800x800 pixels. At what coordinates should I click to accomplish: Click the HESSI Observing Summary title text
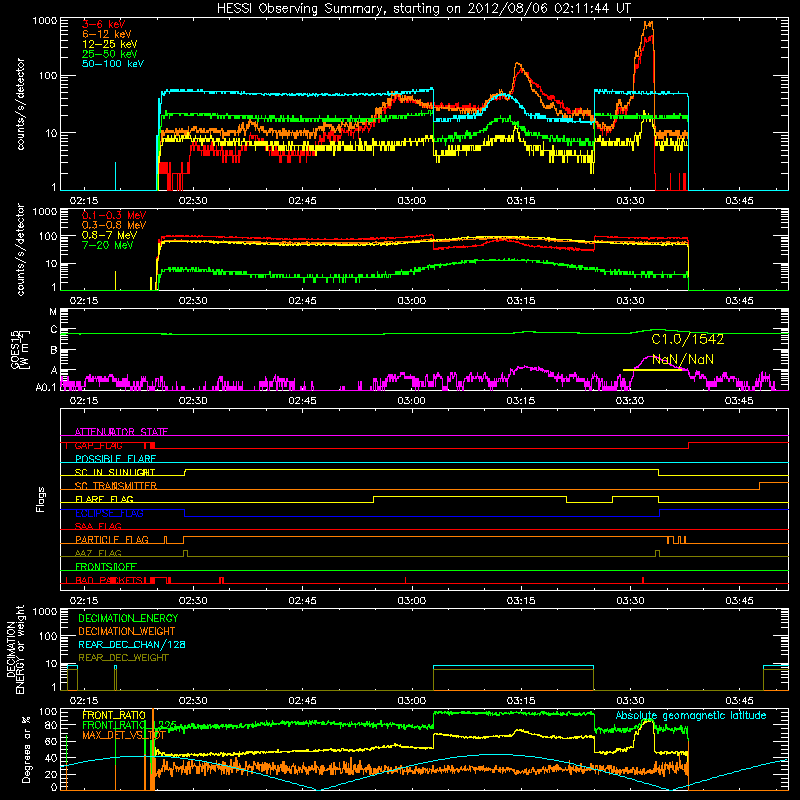[x=424, y=9]
